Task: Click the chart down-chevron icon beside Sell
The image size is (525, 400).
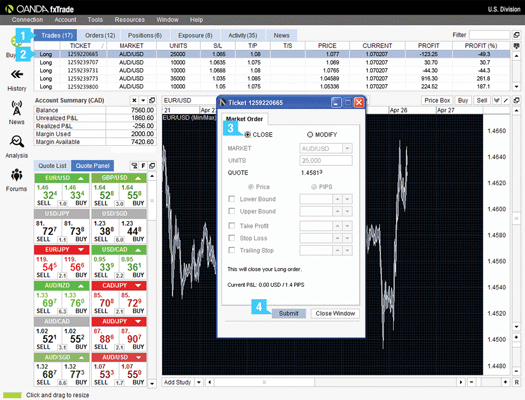Action: 497,100
